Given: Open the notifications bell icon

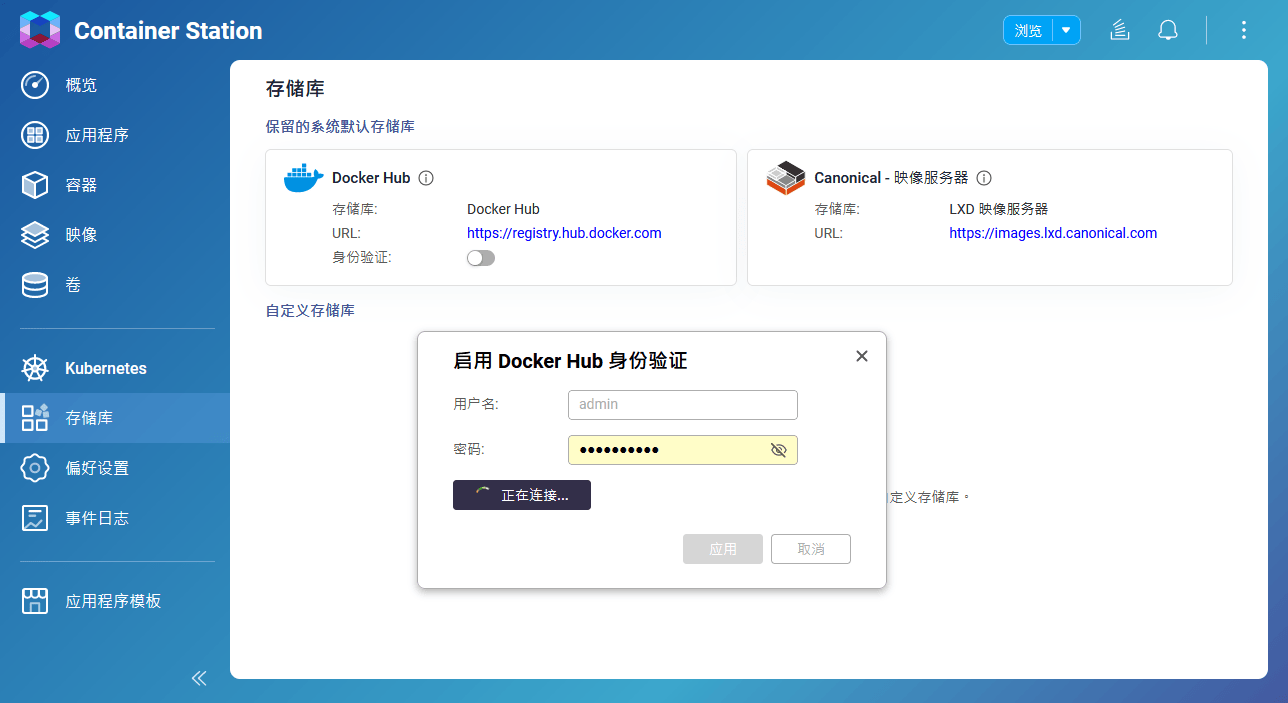Looking at the screenshot, I should [x=1168, y=30].
